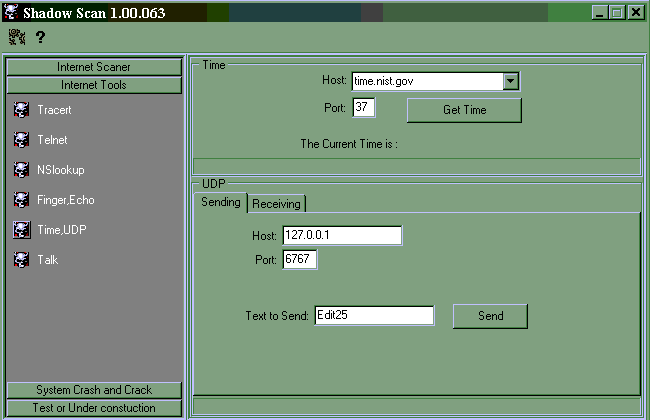Viewport: 650px width, 420px height.
Task: Click the skull icon beside Finger,Echo
Action: point(21,200)
